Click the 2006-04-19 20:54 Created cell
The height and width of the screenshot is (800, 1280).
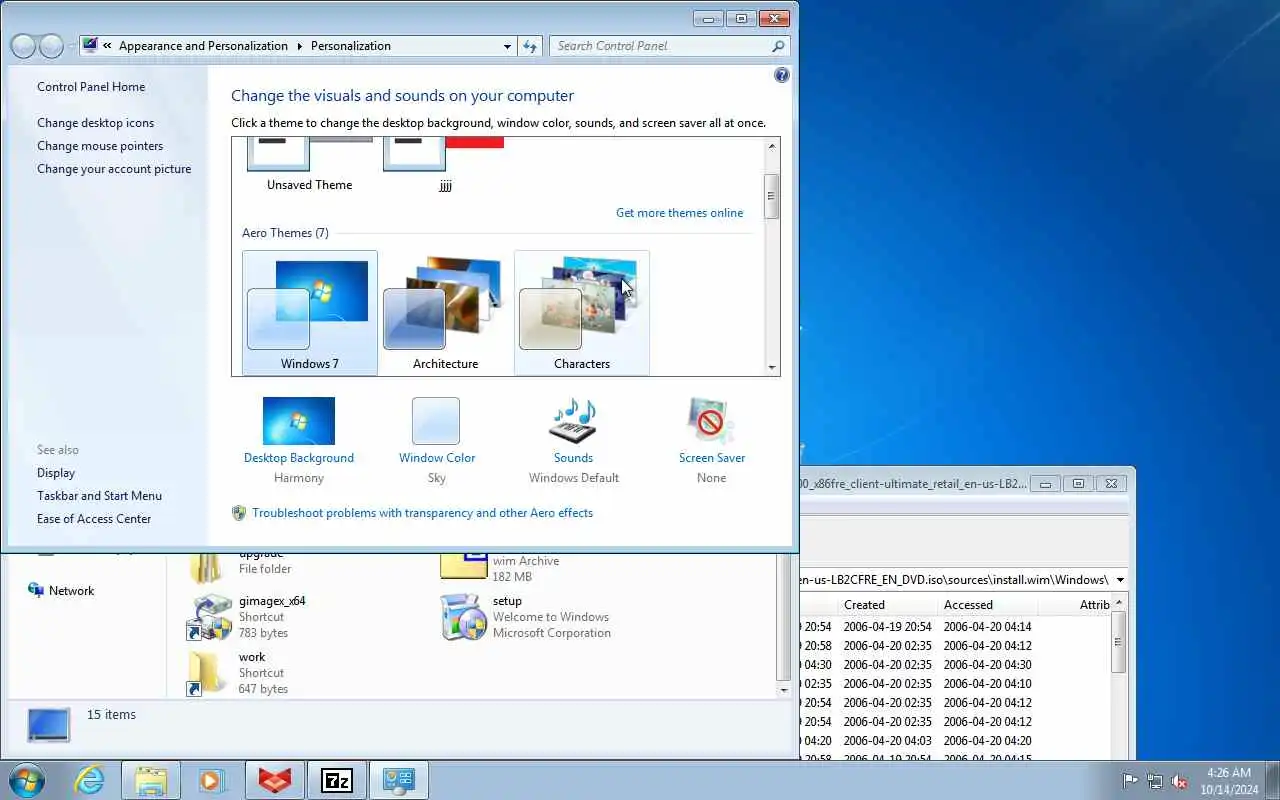tap(887, 627)
